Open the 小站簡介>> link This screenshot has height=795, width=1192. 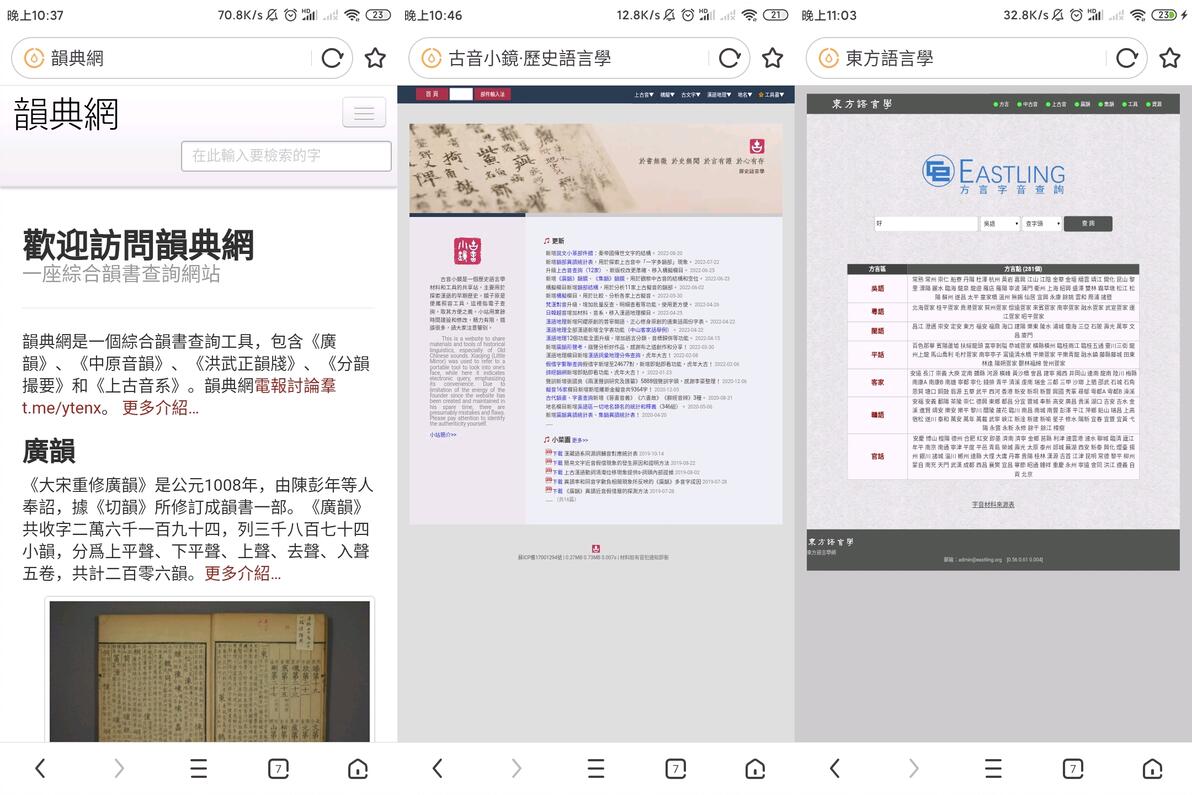tap(442, 435)
